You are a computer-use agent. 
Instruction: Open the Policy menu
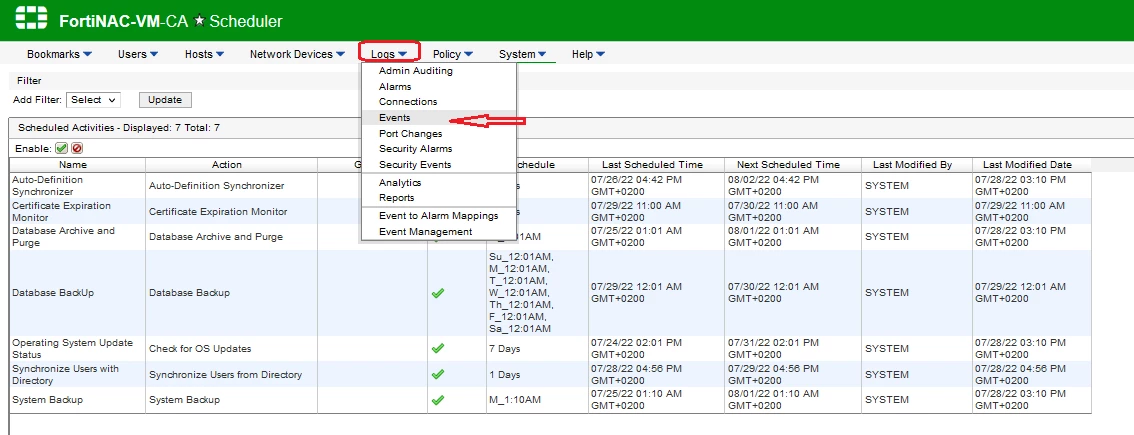(453, 54)
